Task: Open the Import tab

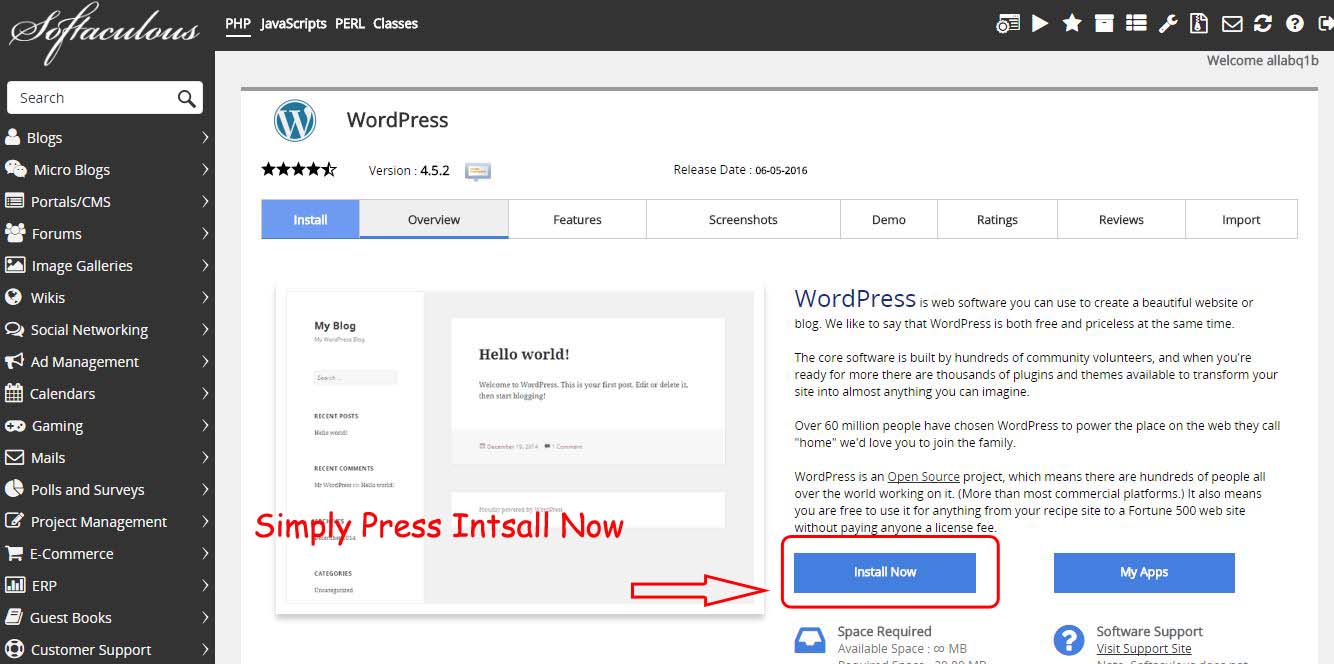Action: pos(1241,219)
